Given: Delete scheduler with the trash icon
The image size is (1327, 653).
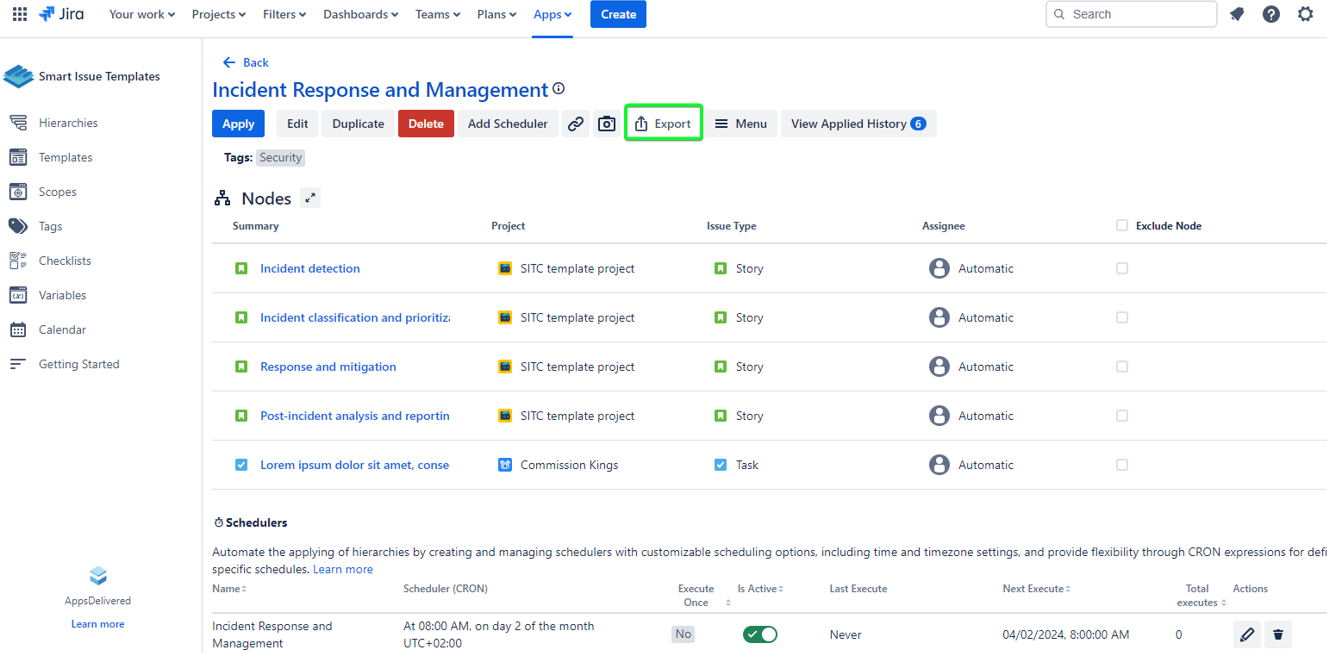Looking at the screenshot, I should pos(1278,634).
